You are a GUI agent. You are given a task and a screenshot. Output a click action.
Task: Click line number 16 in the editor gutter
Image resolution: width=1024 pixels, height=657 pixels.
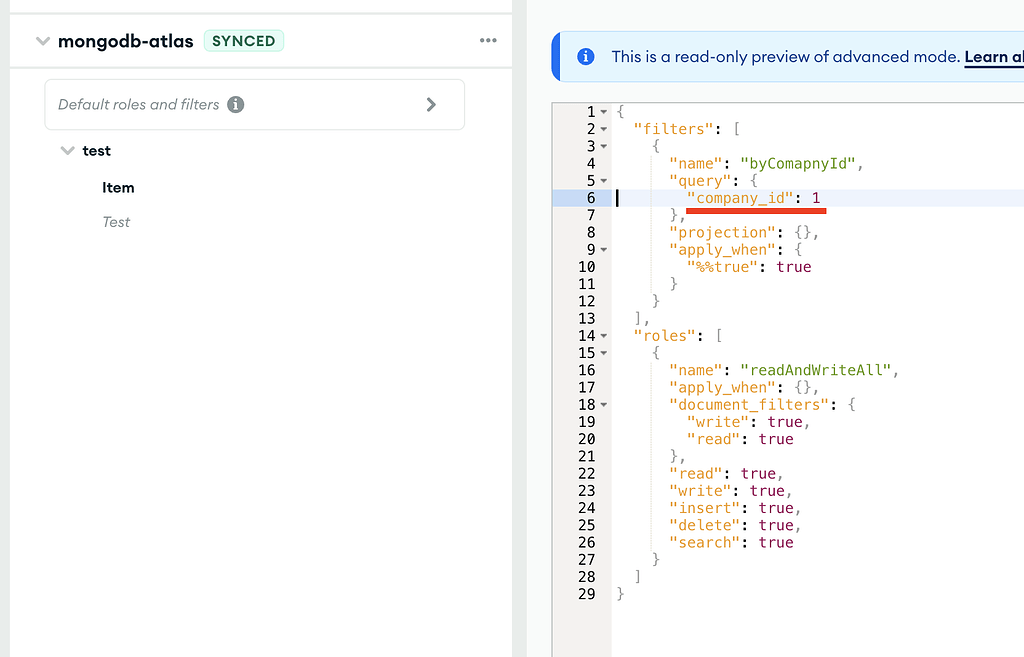587,370
